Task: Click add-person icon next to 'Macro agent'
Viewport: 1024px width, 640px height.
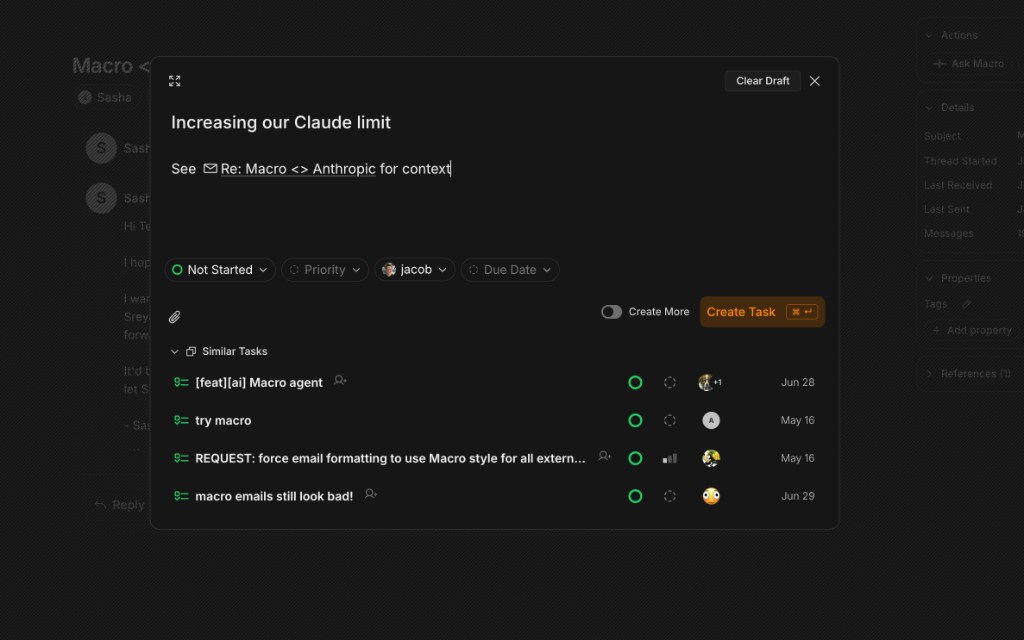Action: 340,380
